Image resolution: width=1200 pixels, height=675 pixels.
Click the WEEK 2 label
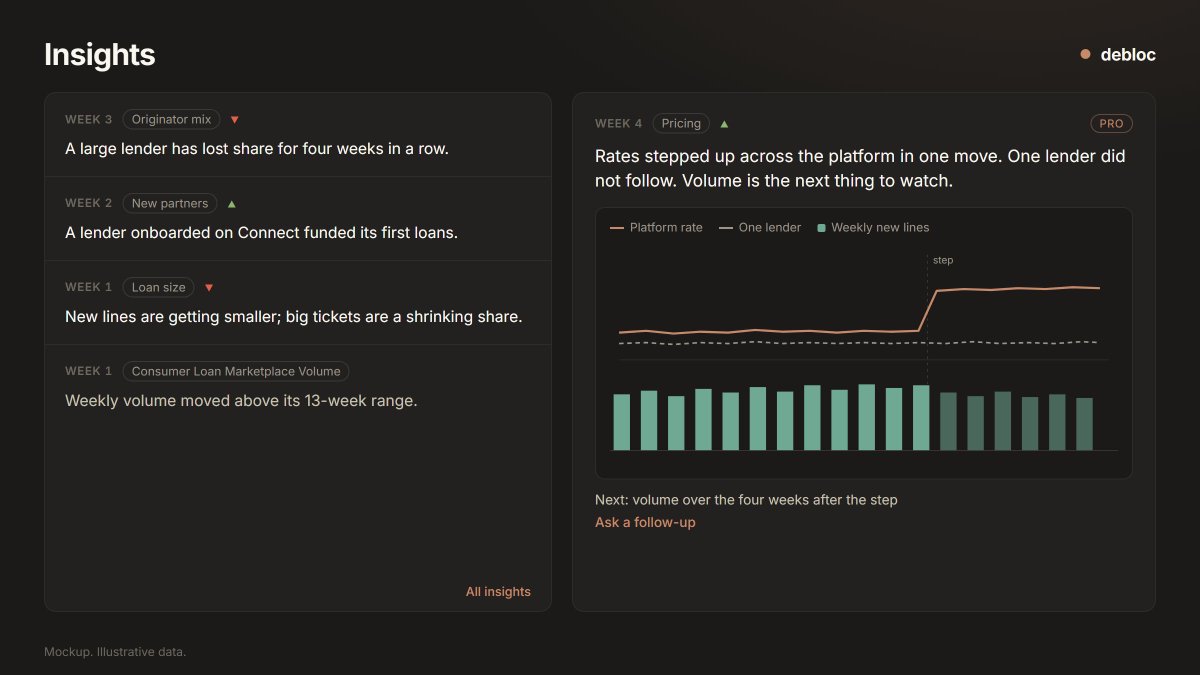pos(89,204)
